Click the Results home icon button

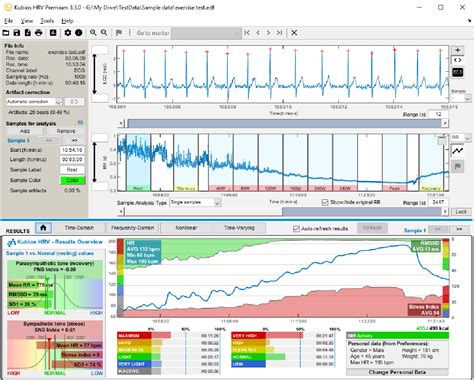click(43, 228)
